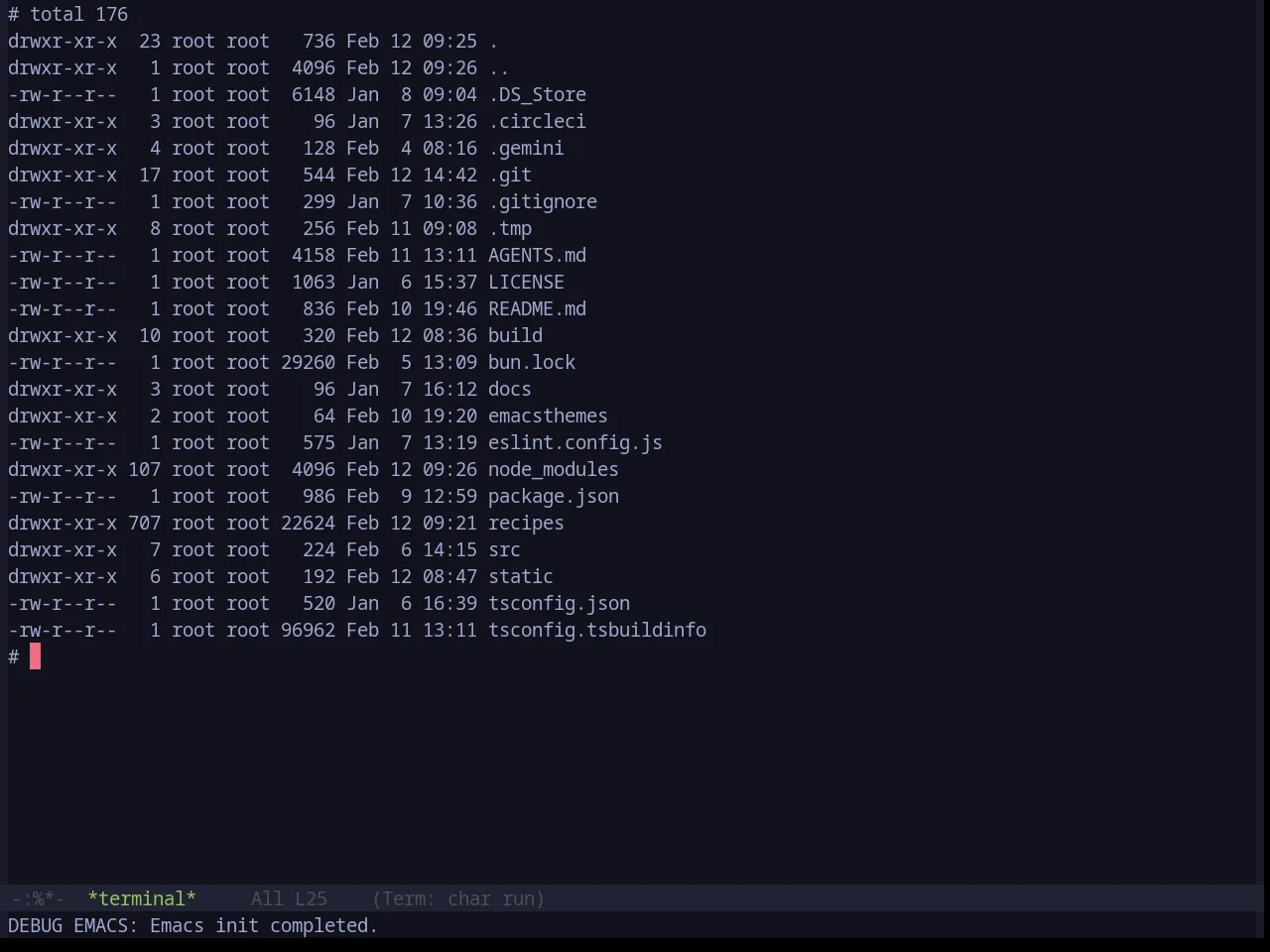The width and height of the screenshot is (1270, 952).
Task: Select AGENTS.md in the listing
Action: (537, 255)
